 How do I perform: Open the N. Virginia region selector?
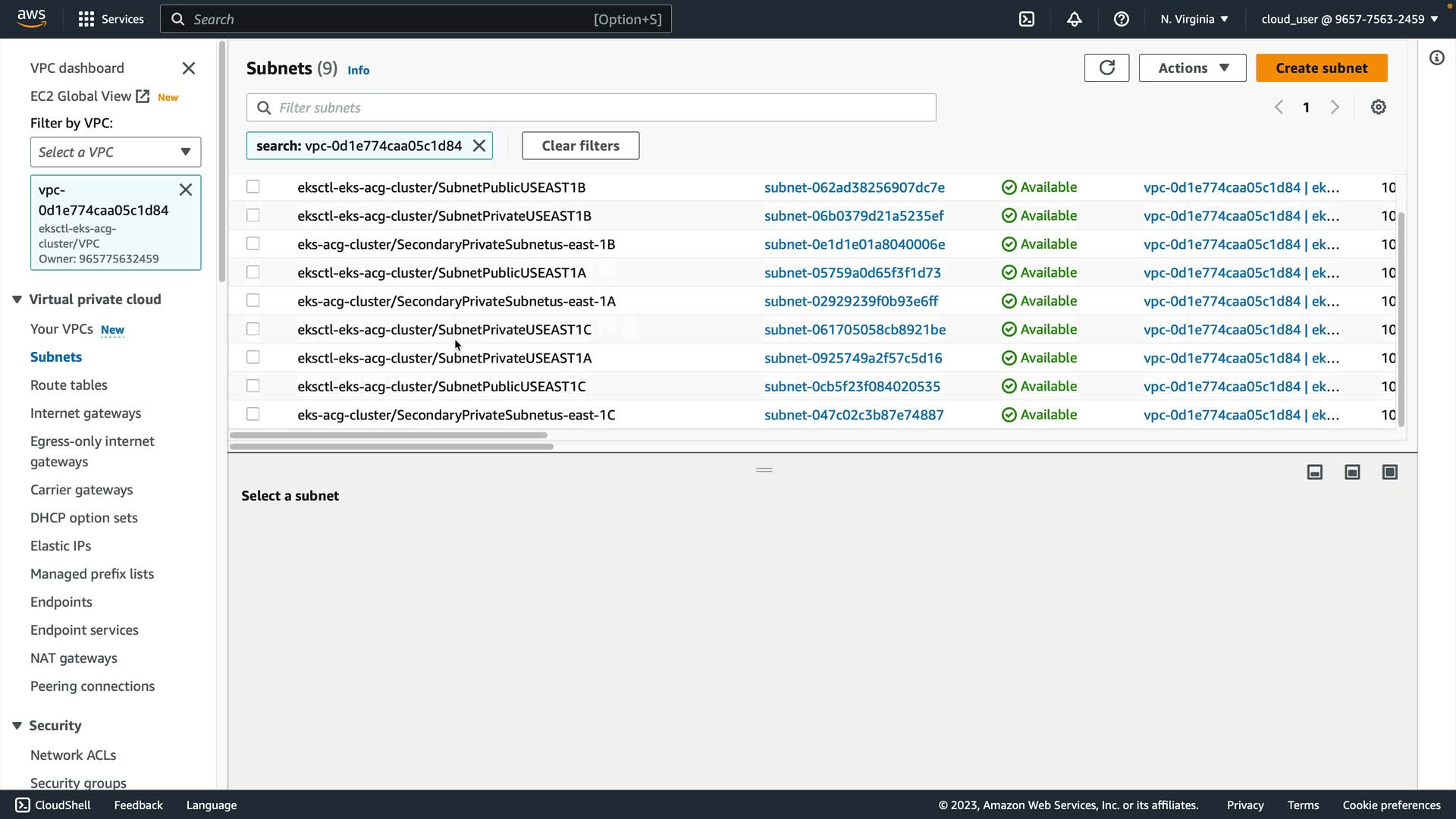[1194, 19]
